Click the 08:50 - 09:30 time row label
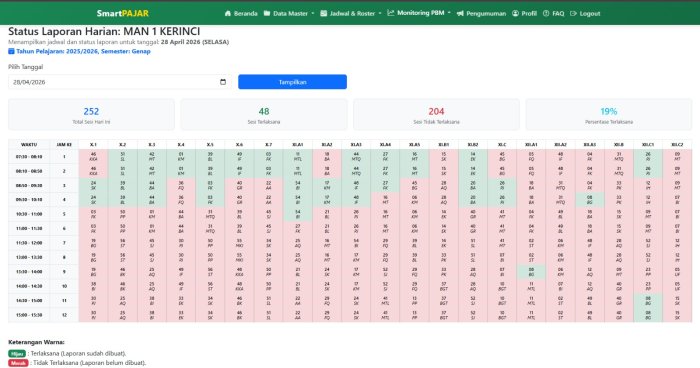700x368 pixels. (29, 185)
